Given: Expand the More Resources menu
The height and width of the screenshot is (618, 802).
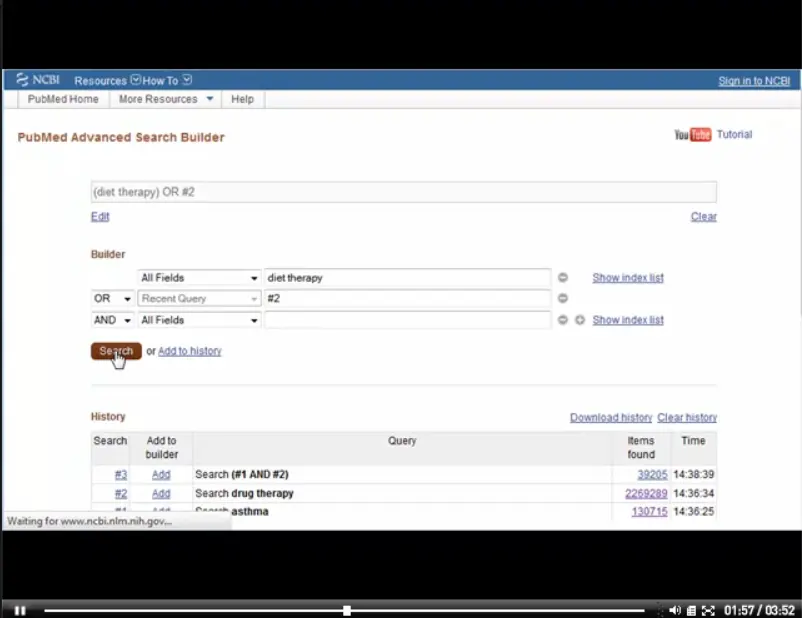Looking at the screenshot, I should tap(166, 99).
